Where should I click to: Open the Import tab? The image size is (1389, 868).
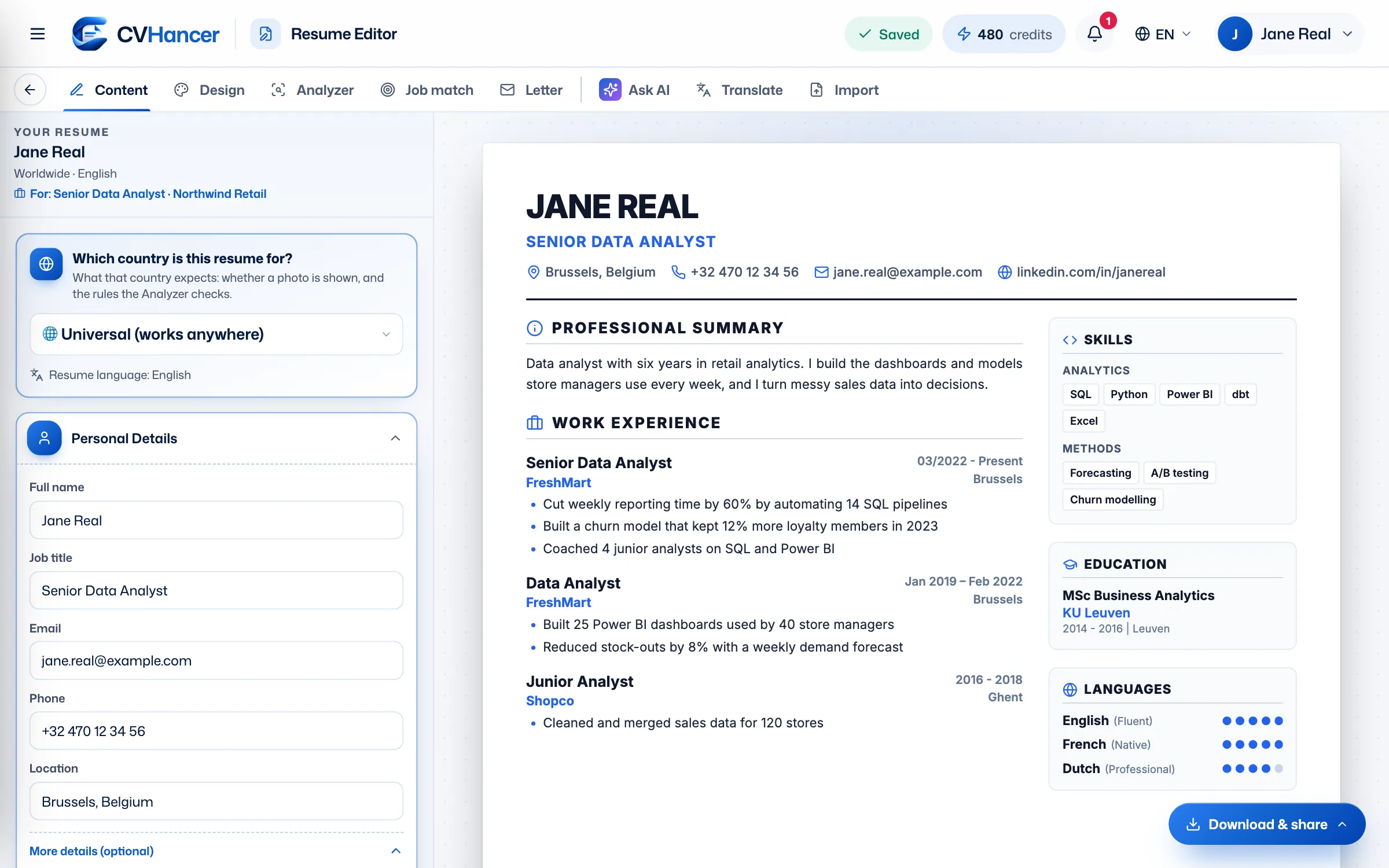click(x=844, y=90)
